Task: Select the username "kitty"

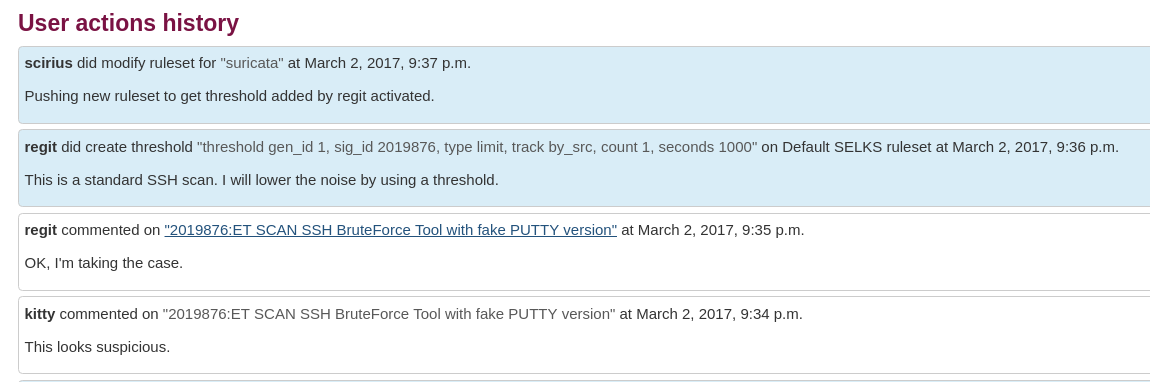Action: 40,315
